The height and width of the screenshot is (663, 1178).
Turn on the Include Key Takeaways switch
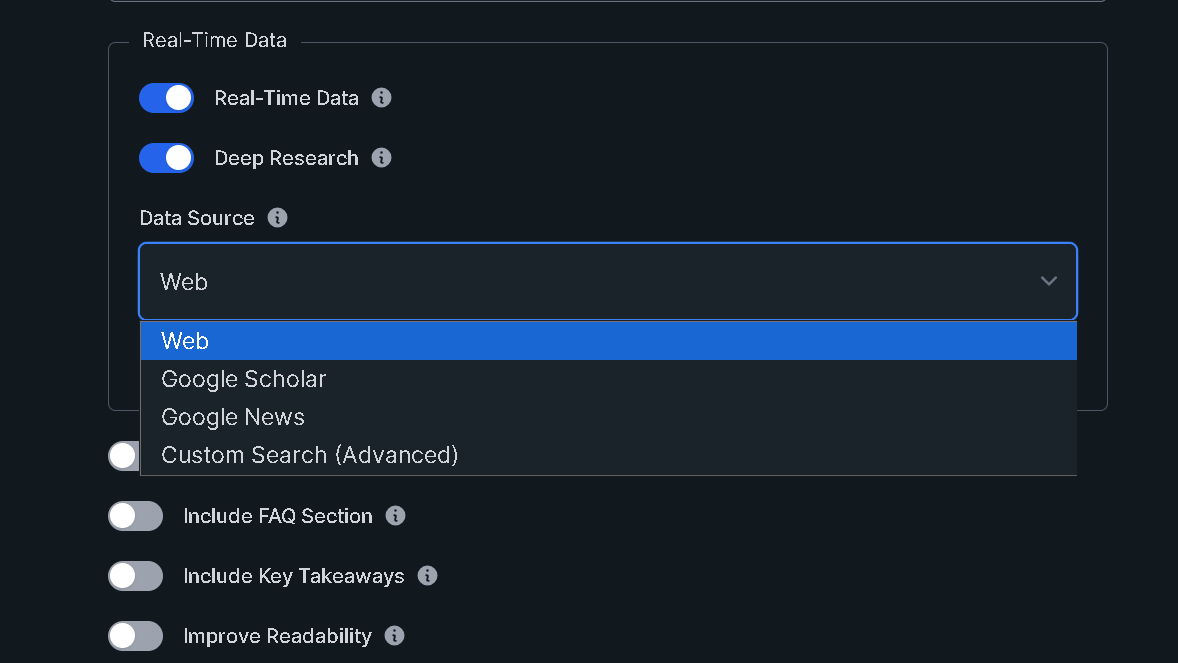135,575
